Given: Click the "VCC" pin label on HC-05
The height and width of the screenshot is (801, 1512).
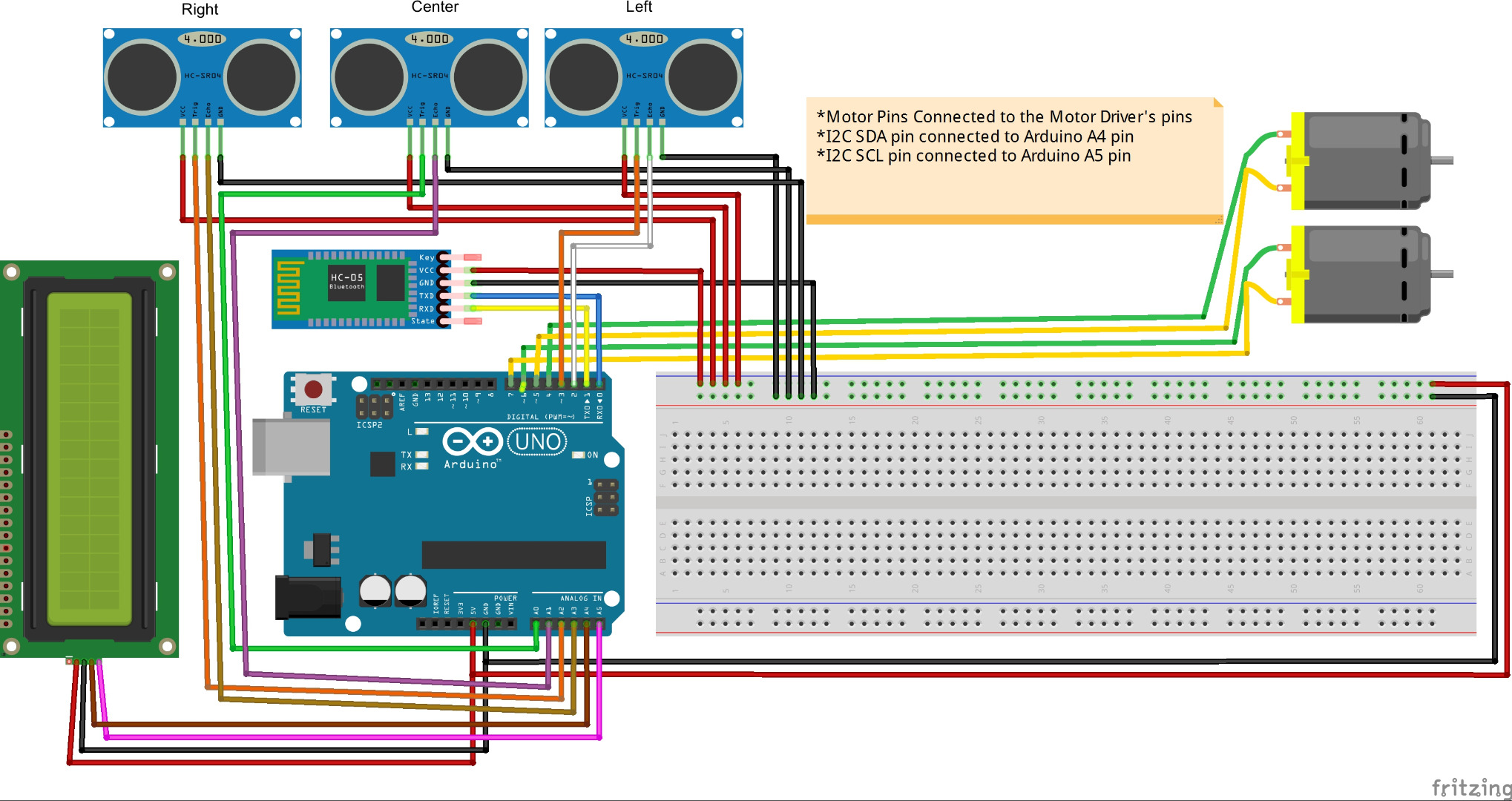Looking at the screenshot, I should (427, 271).
